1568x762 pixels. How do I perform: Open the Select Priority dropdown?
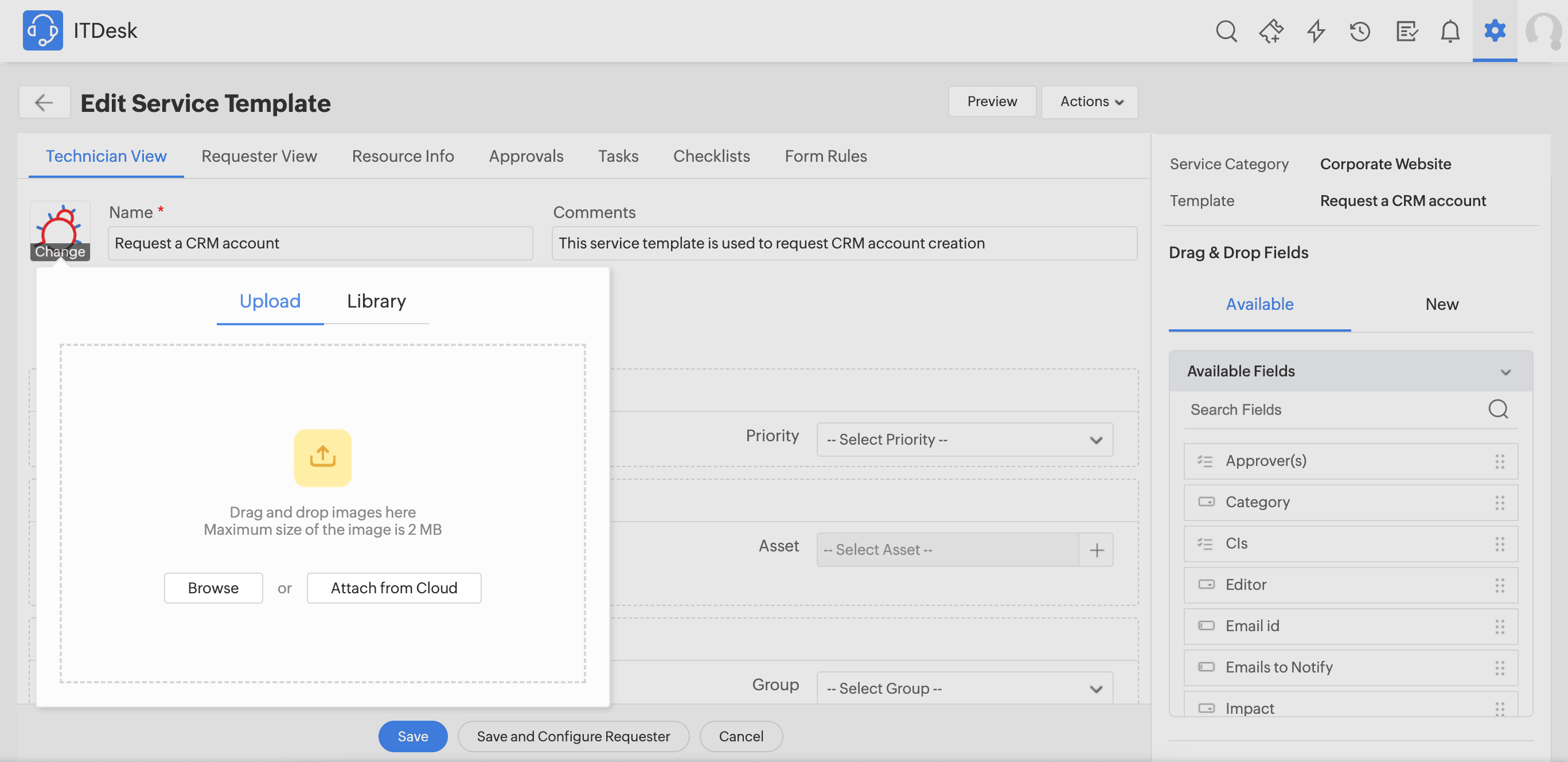coord(964,439)
